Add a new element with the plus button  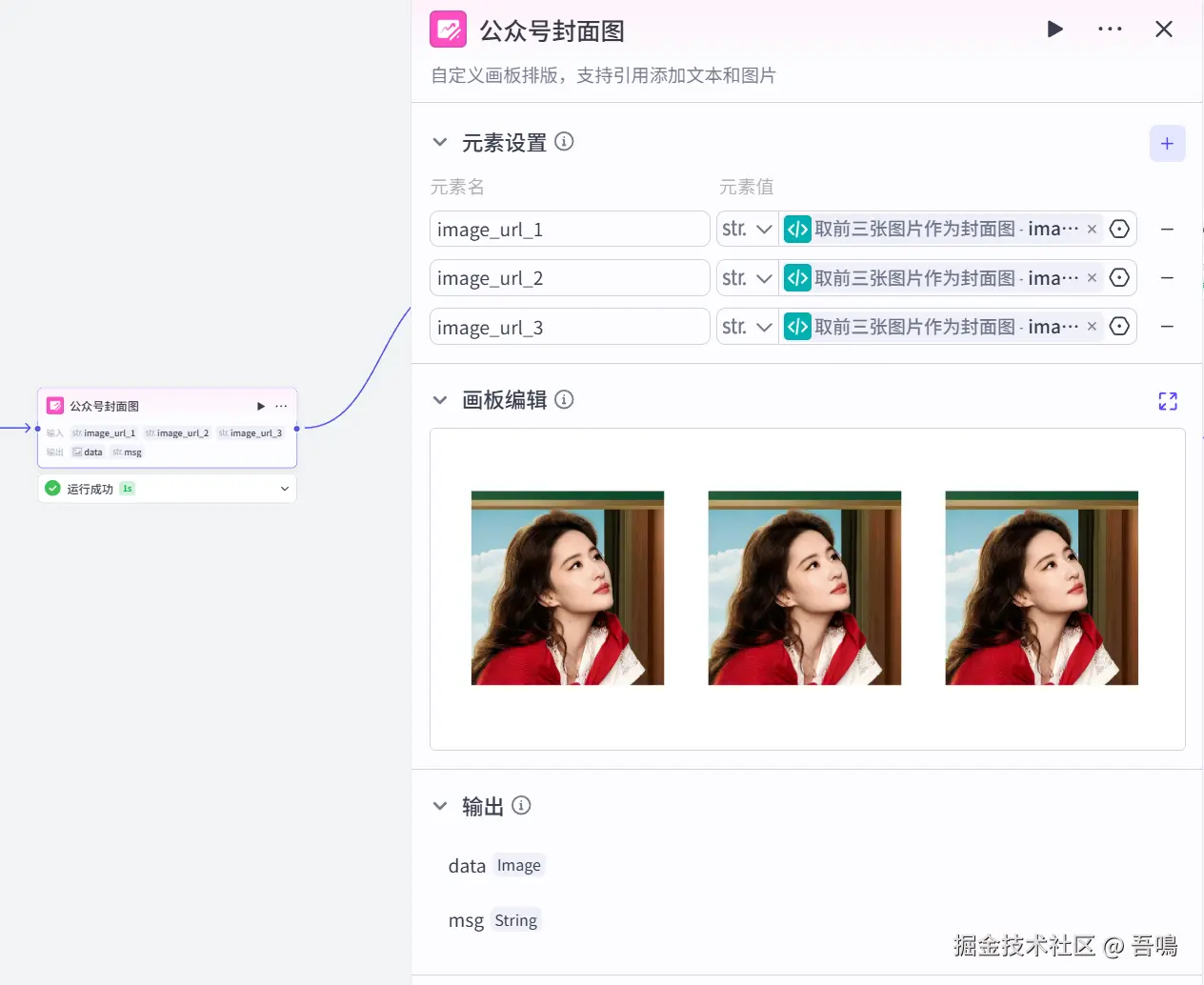[x=1167, y=144]
